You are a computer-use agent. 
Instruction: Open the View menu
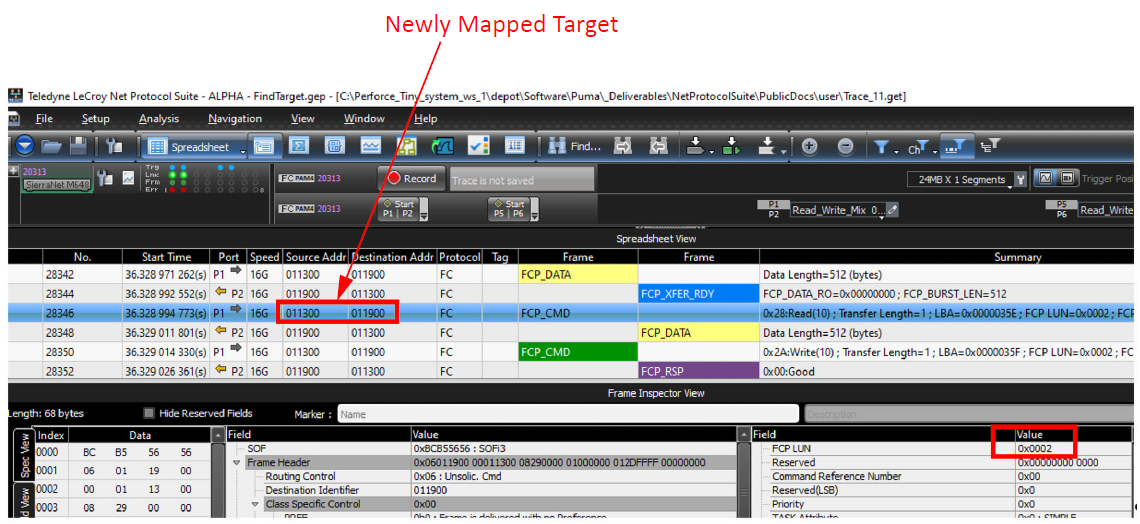(302, 118)
